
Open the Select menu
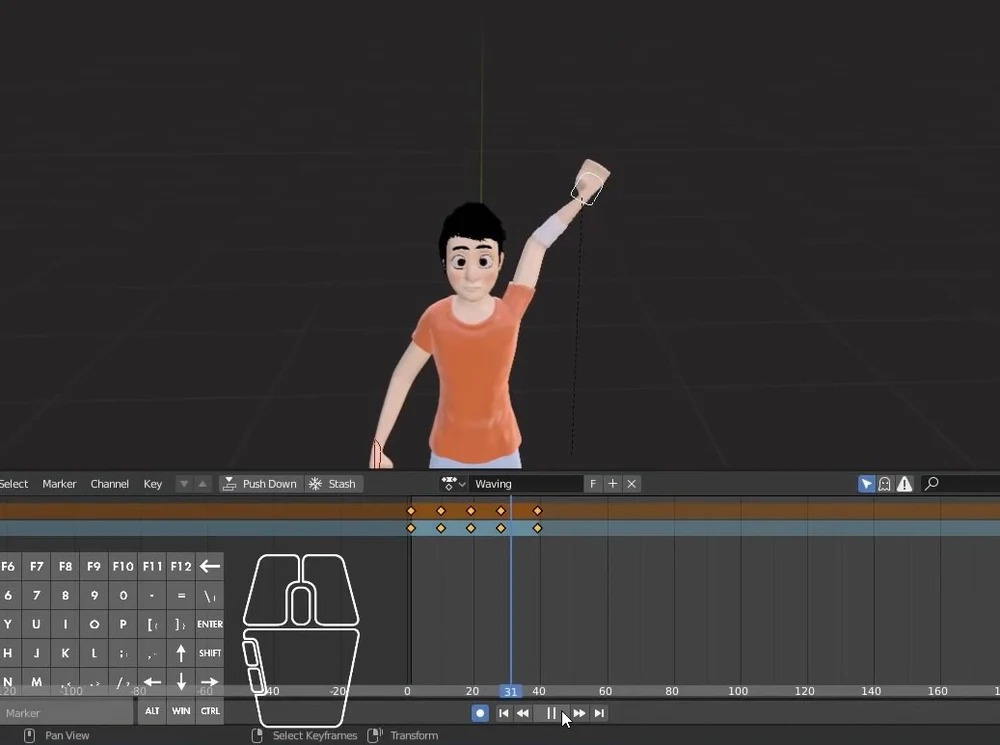pos(14,484)
